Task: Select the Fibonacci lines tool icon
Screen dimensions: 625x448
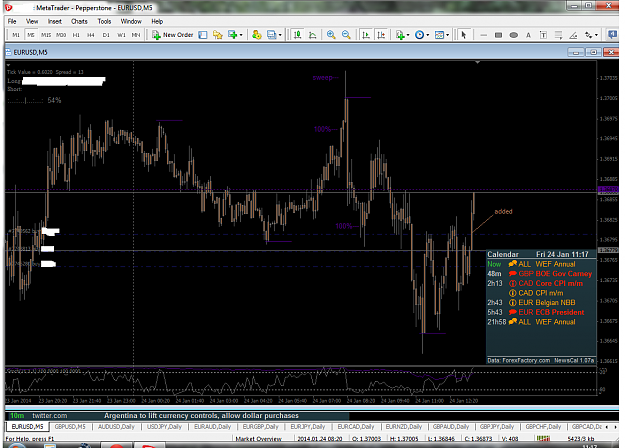Action: 558,35
